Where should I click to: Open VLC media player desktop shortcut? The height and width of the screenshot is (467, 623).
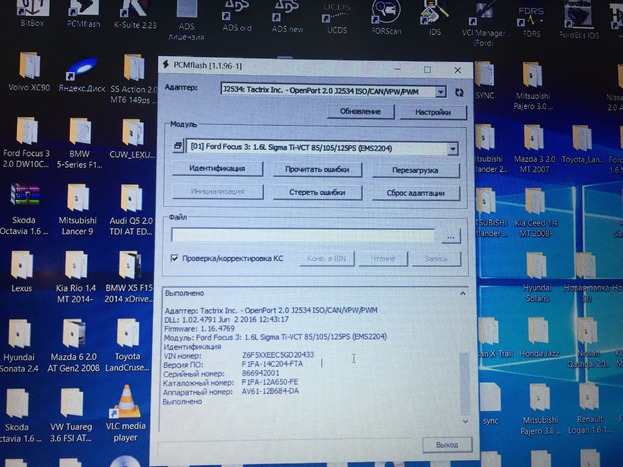pyautogui.click(x=125, y=410)
